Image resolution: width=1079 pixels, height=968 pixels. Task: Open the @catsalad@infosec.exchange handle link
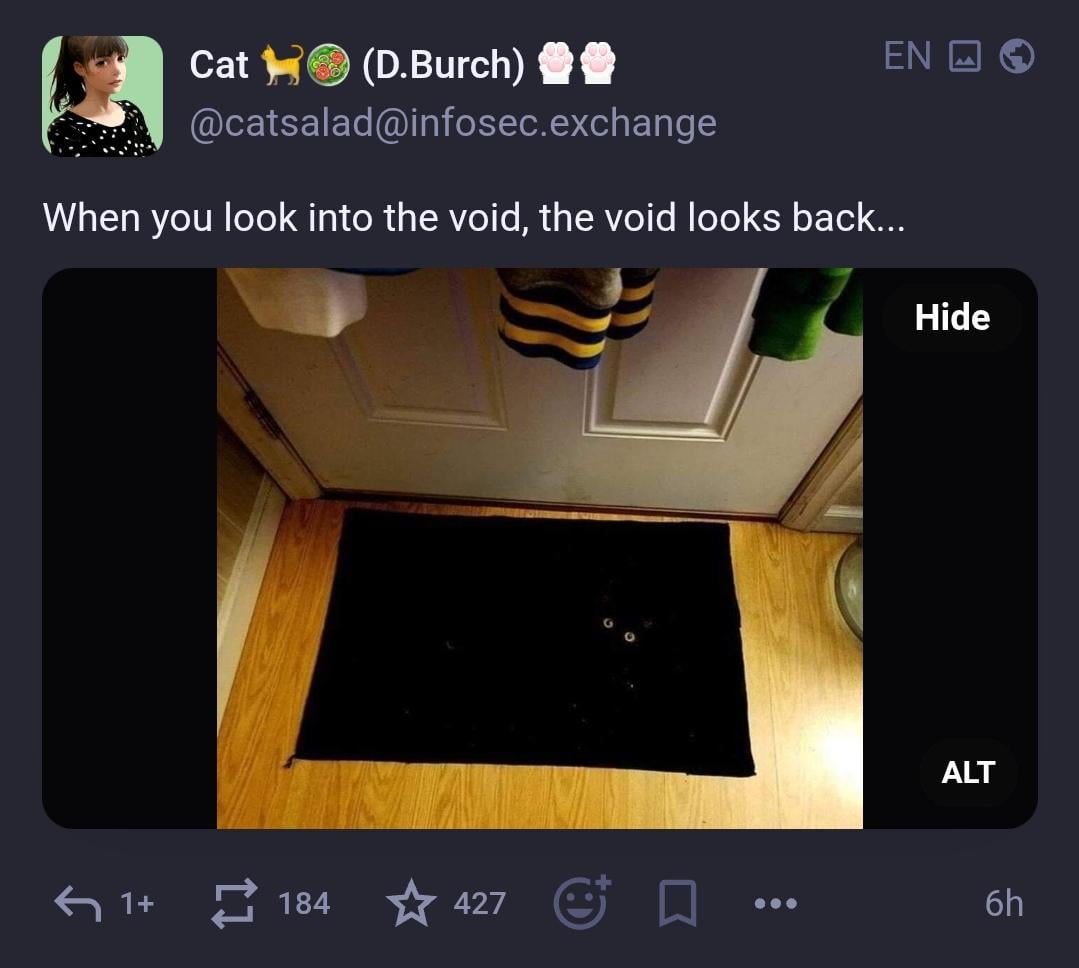(x=453, y=124)
